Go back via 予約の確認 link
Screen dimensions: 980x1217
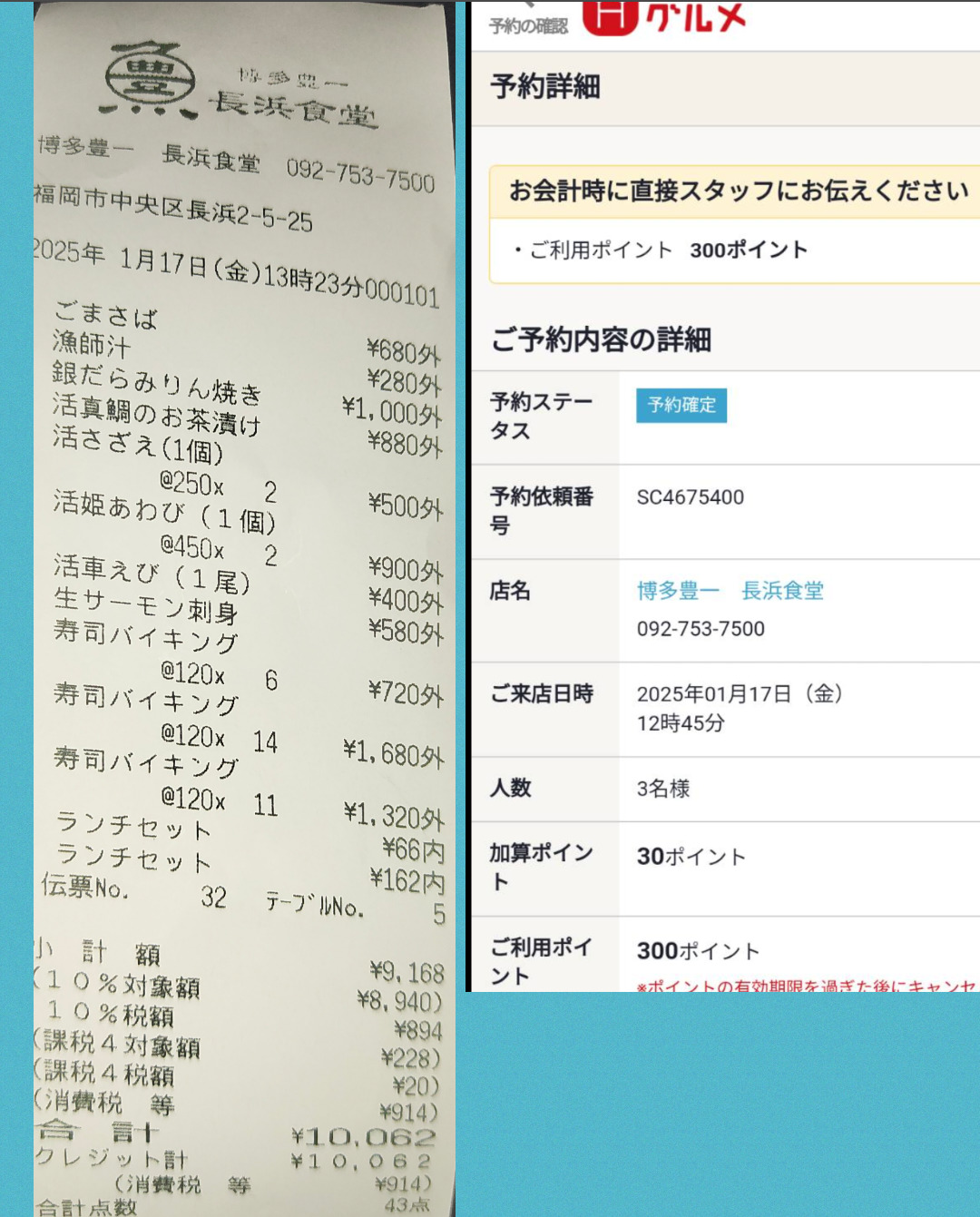(528, 25)
